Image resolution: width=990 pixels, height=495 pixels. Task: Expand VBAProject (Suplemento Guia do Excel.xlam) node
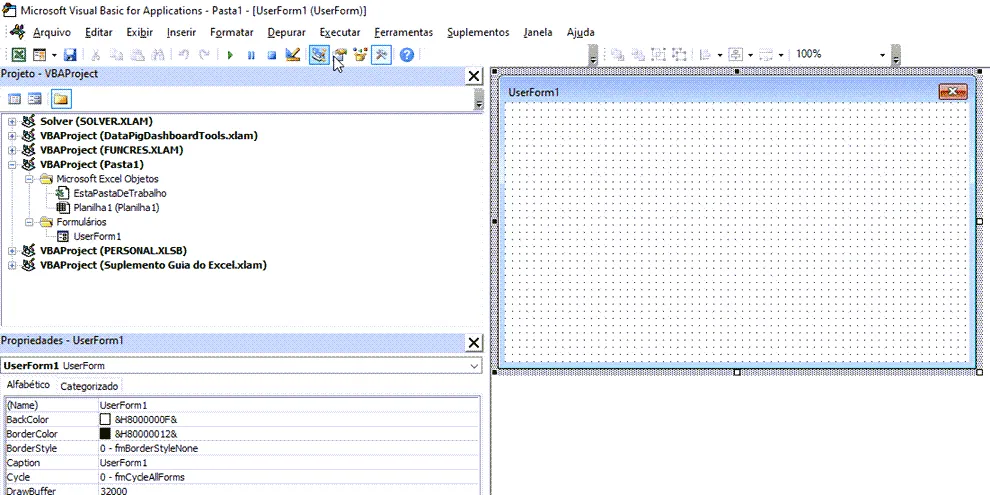pyautogui.click(x=12, y=265)
